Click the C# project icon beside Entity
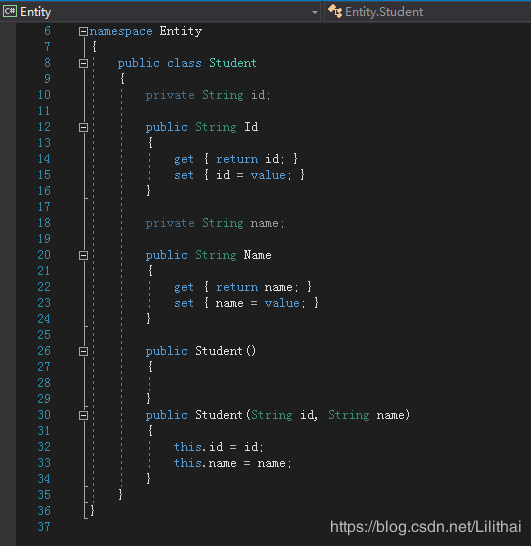Screen dimensions: 531x546 click(x=10, y=11)
